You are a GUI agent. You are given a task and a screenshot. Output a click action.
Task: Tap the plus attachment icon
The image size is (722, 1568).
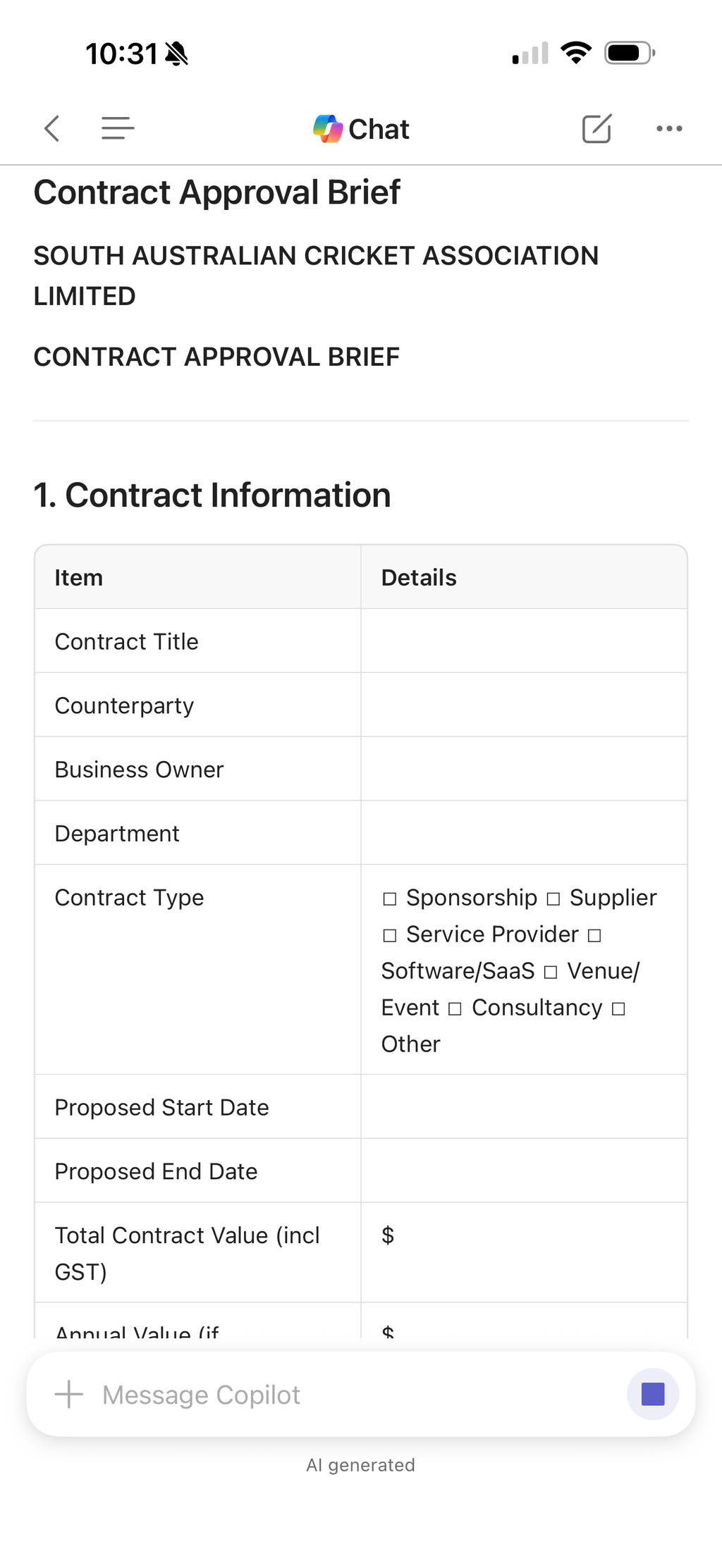pos(69,1394)
